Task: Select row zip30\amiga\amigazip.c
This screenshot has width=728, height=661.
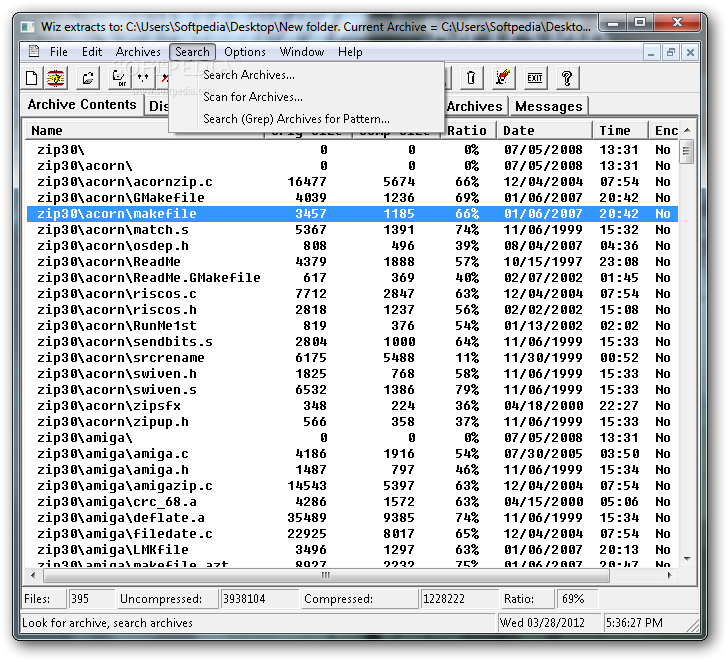Action: tap(352, 486)
